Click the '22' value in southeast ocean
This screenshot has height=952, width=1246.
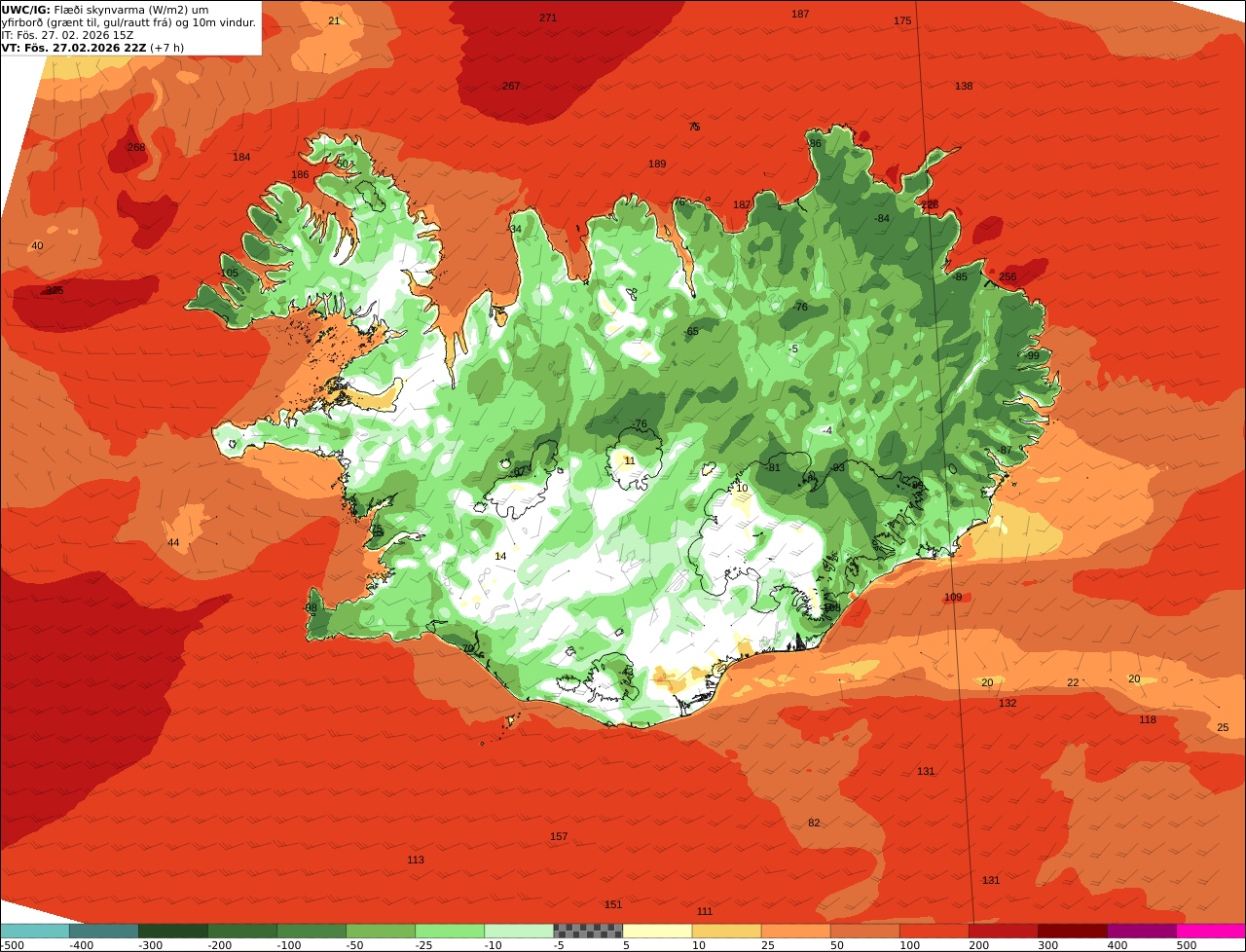1073,682
